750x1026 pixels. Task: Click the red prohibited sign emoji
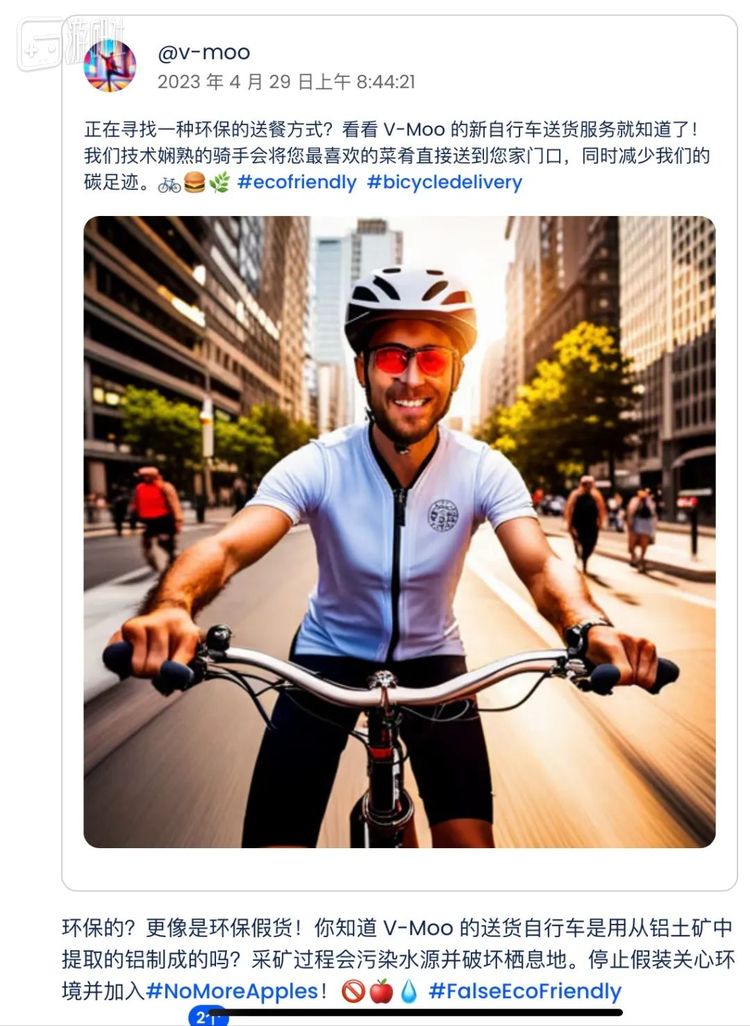pyautogui.click(x=353, y=991)
